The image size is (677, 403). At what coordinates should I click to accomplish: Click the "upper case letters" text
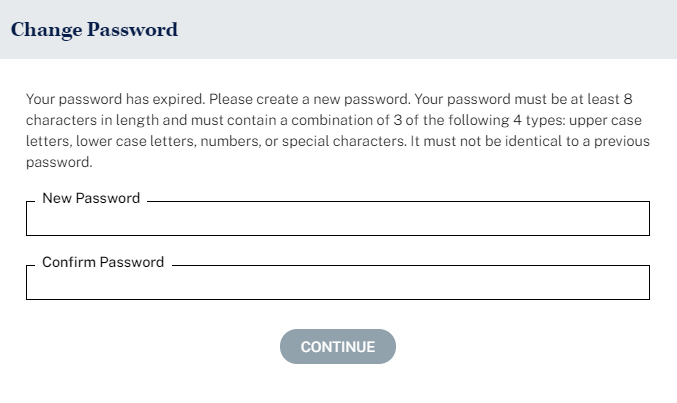[598, 120]
